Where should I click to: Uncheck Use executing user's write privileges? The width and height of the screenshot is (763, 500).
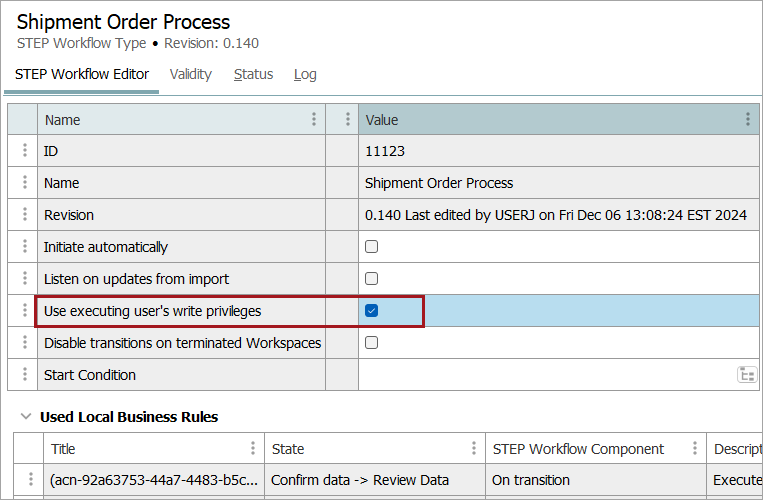pos(371,311)
